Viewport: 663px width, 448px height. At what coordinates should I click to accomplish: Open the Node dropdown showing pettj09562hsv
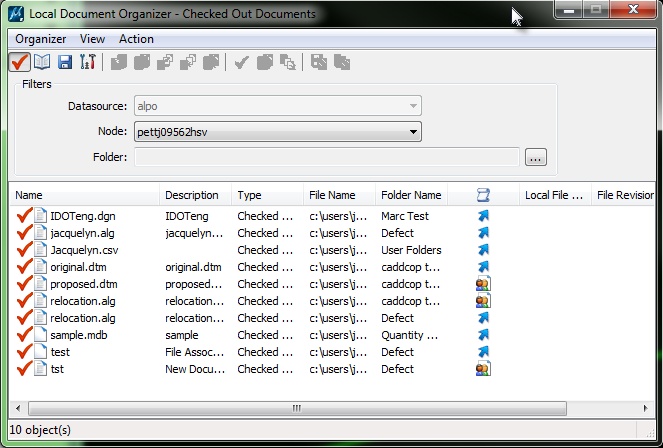pos(278,132)
